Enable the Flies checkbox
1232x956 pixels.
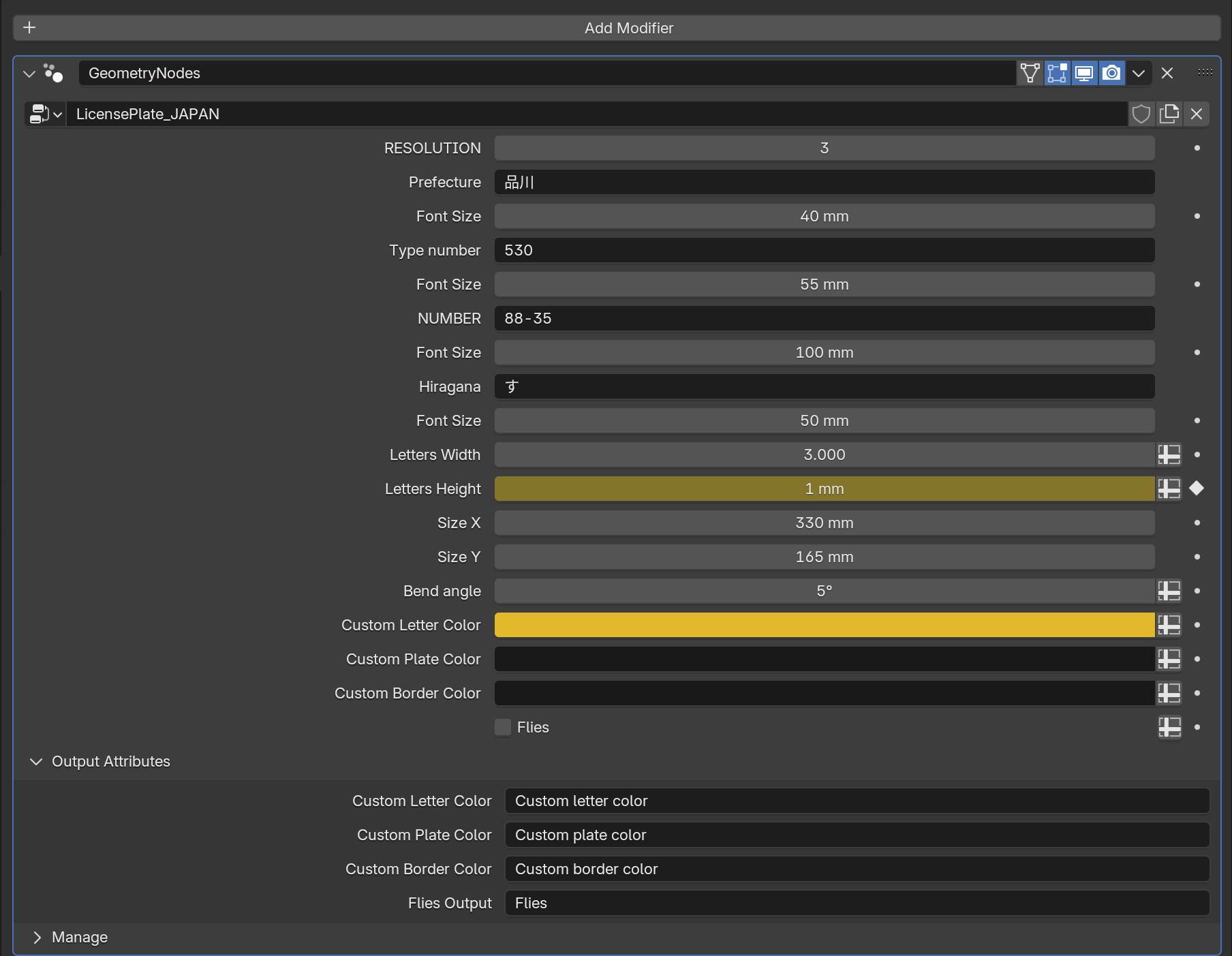[x=503, y=727]
